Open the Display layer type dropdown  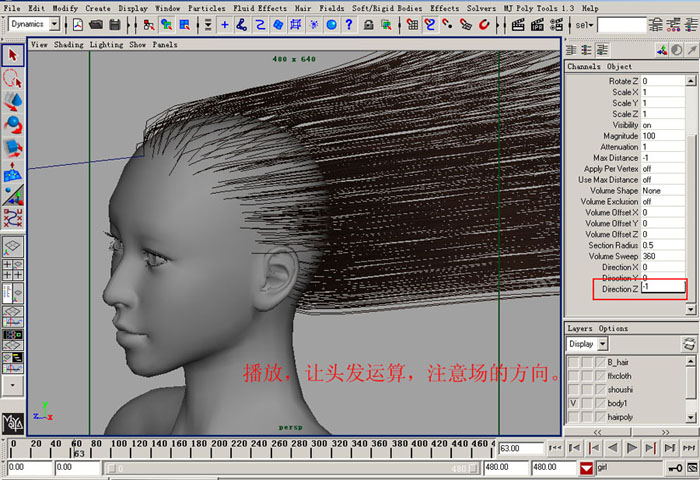click(x=603, y=344)
